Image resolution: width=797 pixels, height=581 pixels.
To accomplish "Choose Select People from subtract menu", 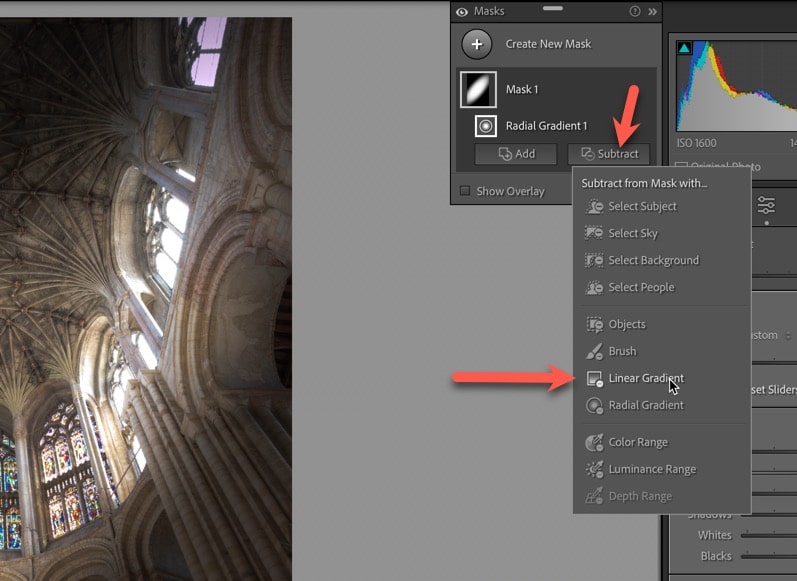I will coord(662,287).
